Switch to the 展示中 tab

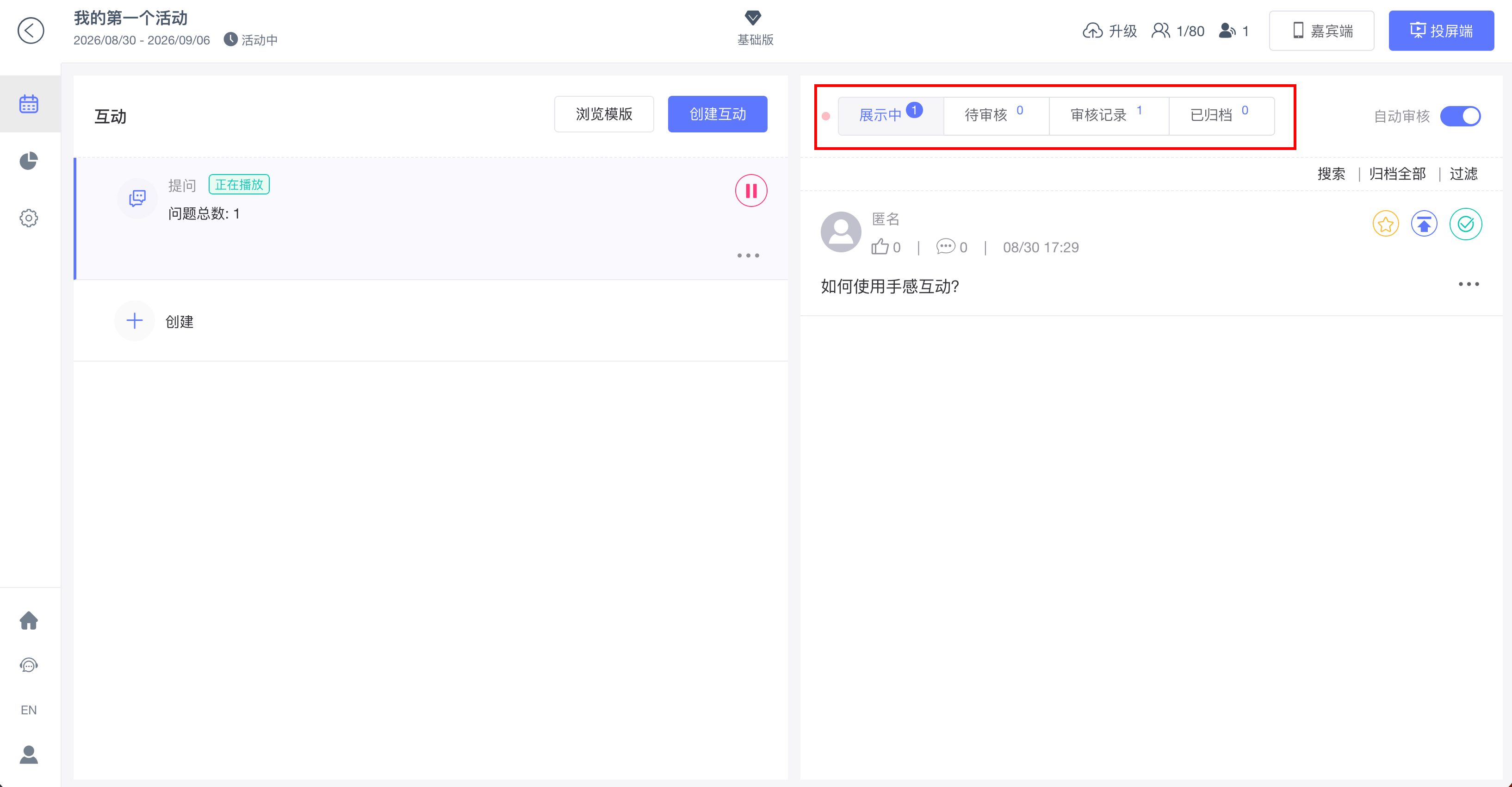tap(891, 116)
